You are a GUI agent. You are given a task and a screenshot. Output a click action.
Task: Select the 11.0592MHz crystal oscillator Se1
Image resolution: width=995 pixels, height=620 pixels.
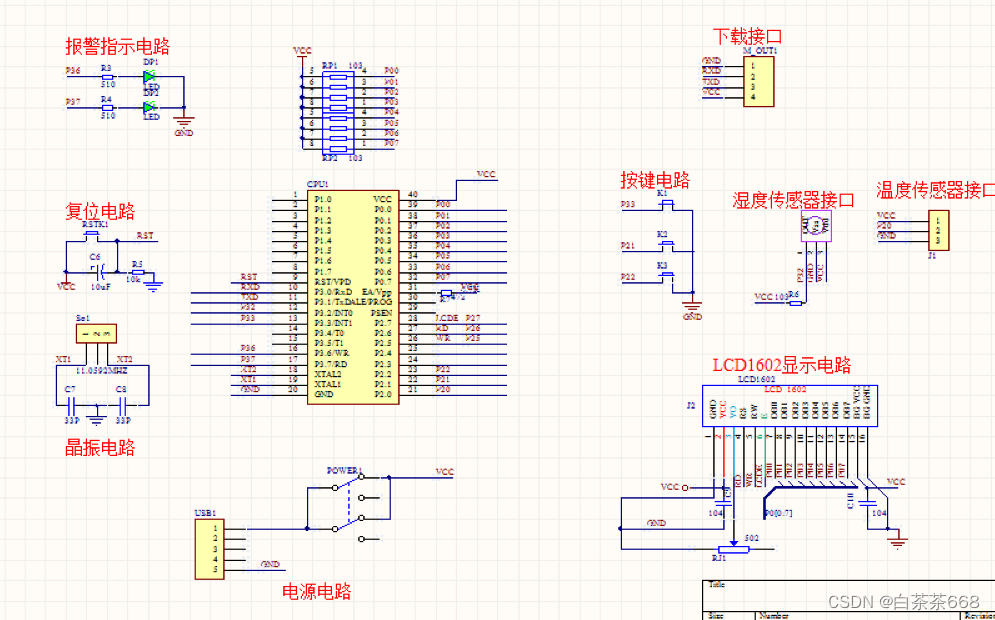tap(97, 333)
